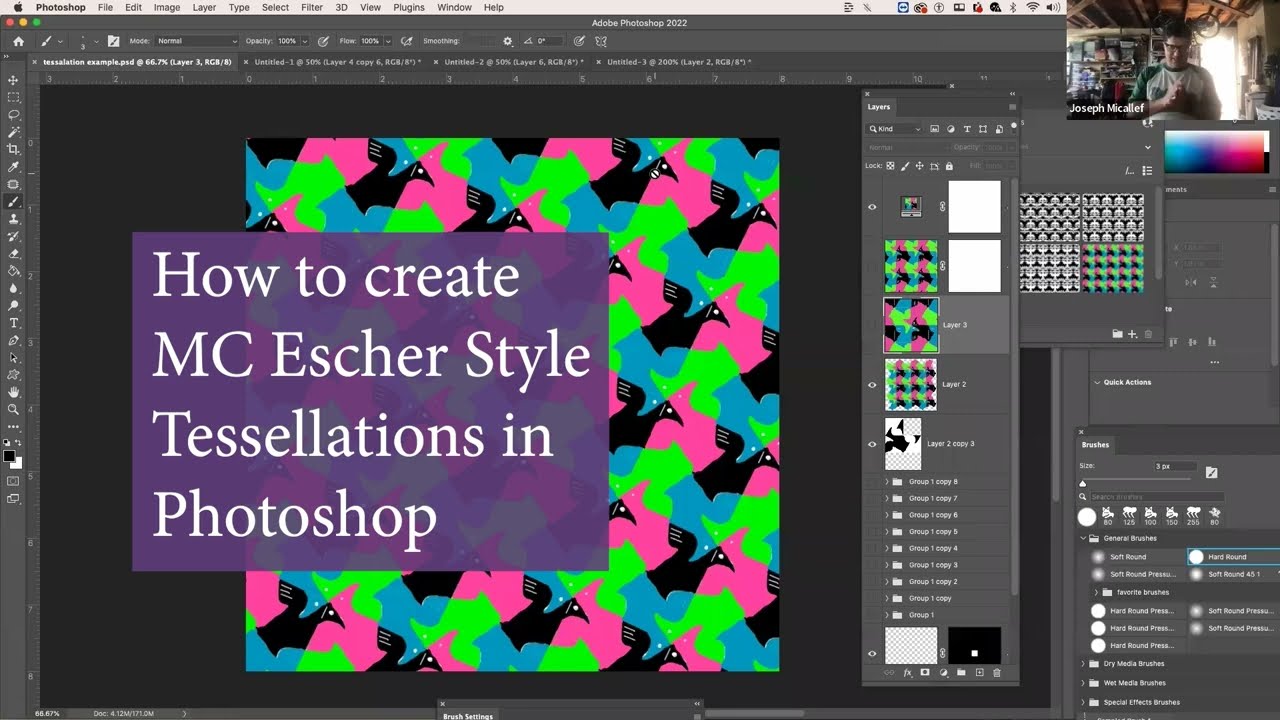This screenshot has height=720, width=1280.
Task: Show Group 1 copy 8 visibility
Action: coord(872,482)
